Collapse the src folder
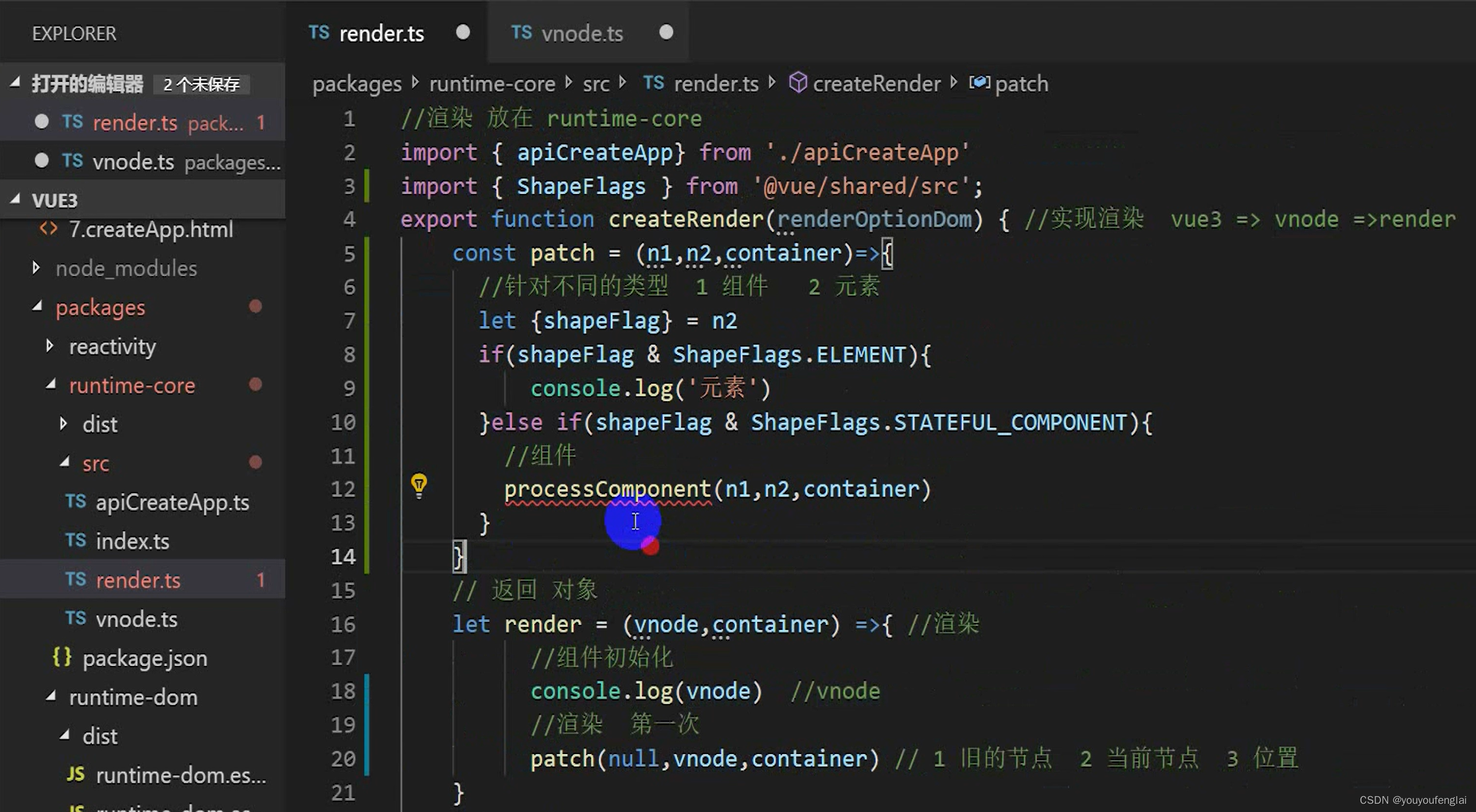The width and height of the screenshot is (1476, 812). (65, 463)
